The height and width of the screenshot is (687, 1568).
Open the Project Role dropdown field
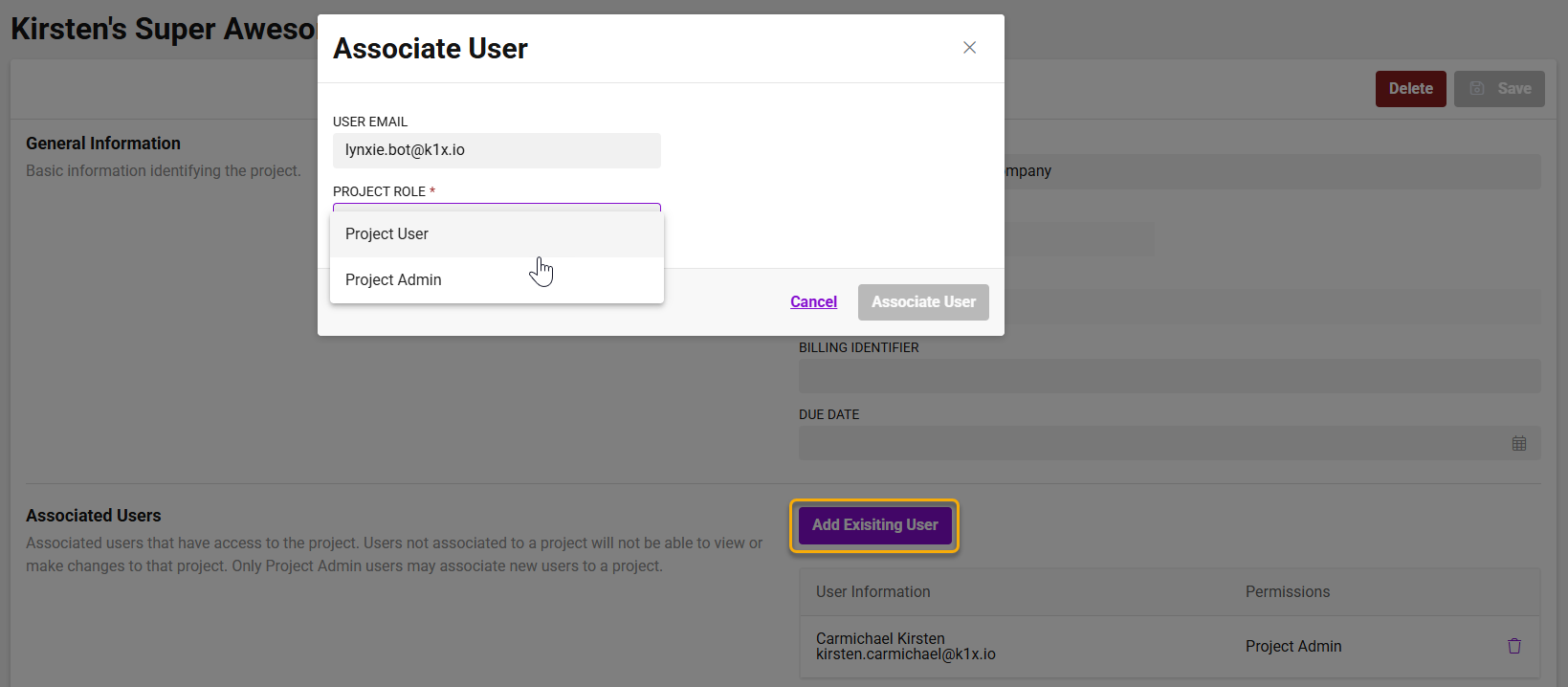click(497, 207)
